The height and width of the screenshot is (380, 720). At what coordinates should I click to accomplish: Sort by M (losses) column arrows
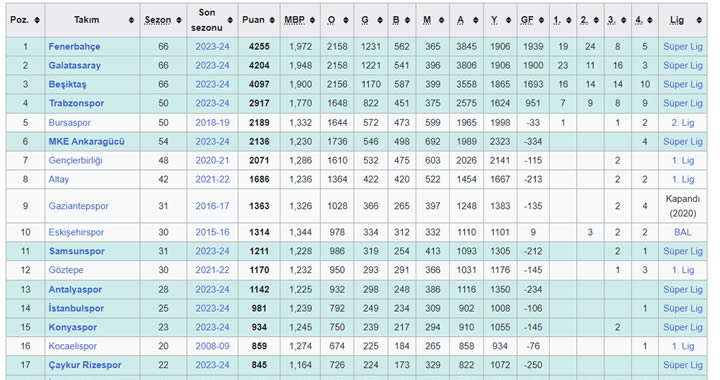click(441, 20)
